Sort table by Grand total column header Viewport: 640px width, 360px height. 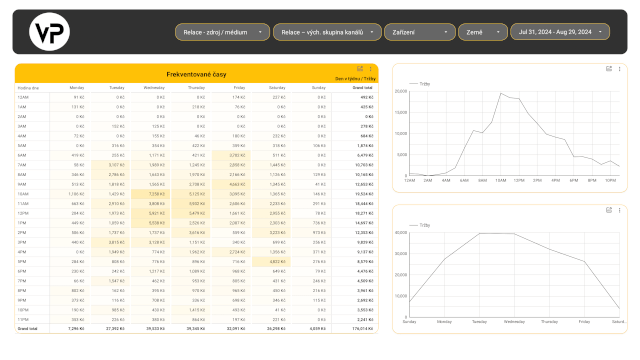pyautogui.click(x=362, y=88)
